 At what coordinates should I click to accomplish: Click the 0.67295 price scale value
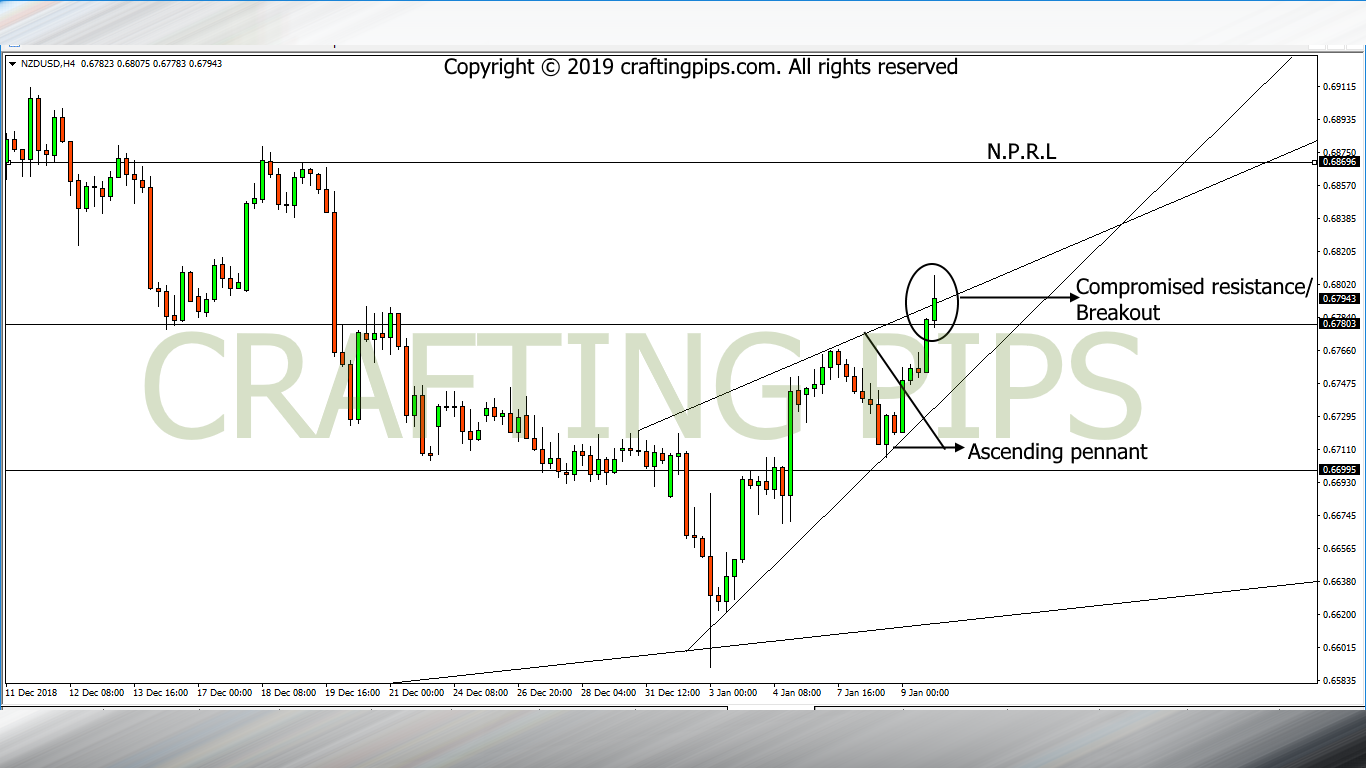click(1338, 416)
